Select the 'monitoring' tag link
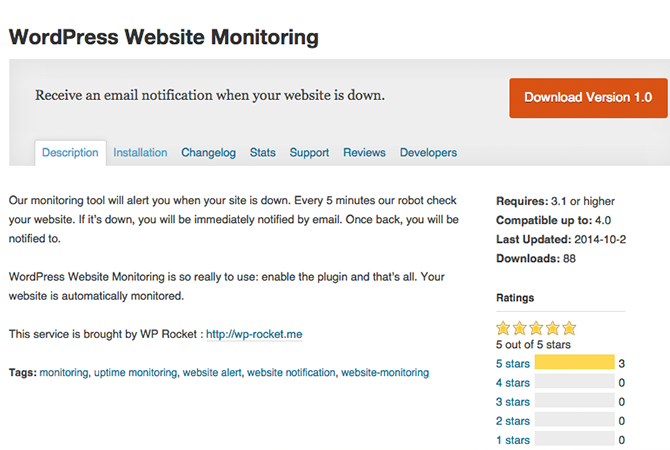Screen dimensions: 670x450 click(x=64, y=373)
